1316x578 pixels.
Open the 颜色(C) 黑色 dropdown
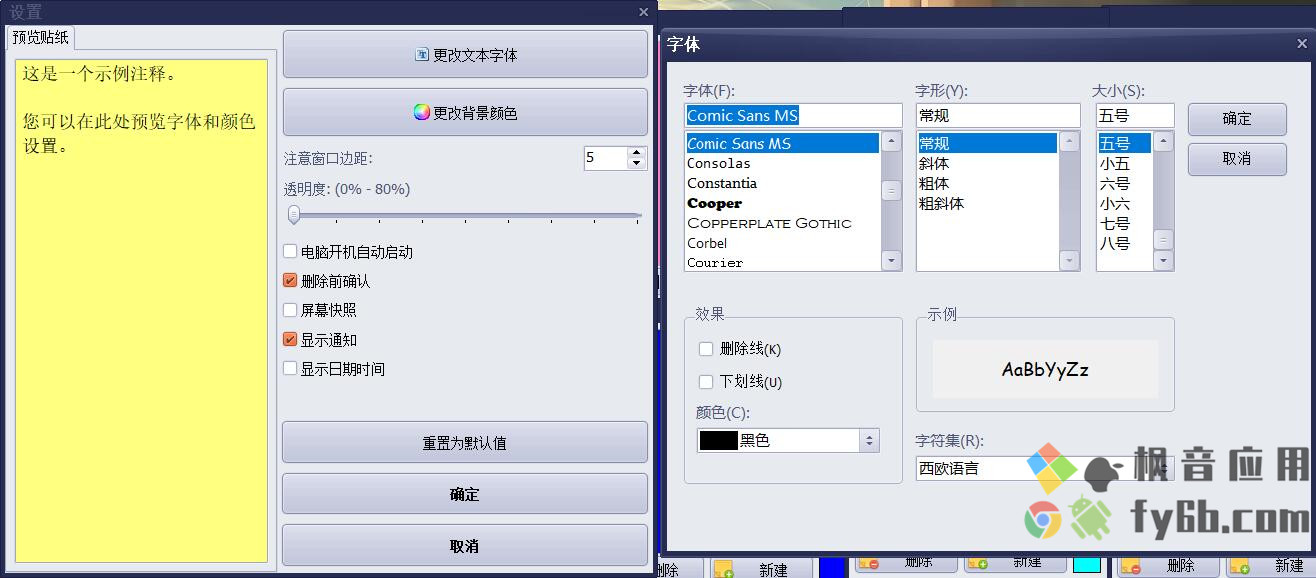click(788, 440)
